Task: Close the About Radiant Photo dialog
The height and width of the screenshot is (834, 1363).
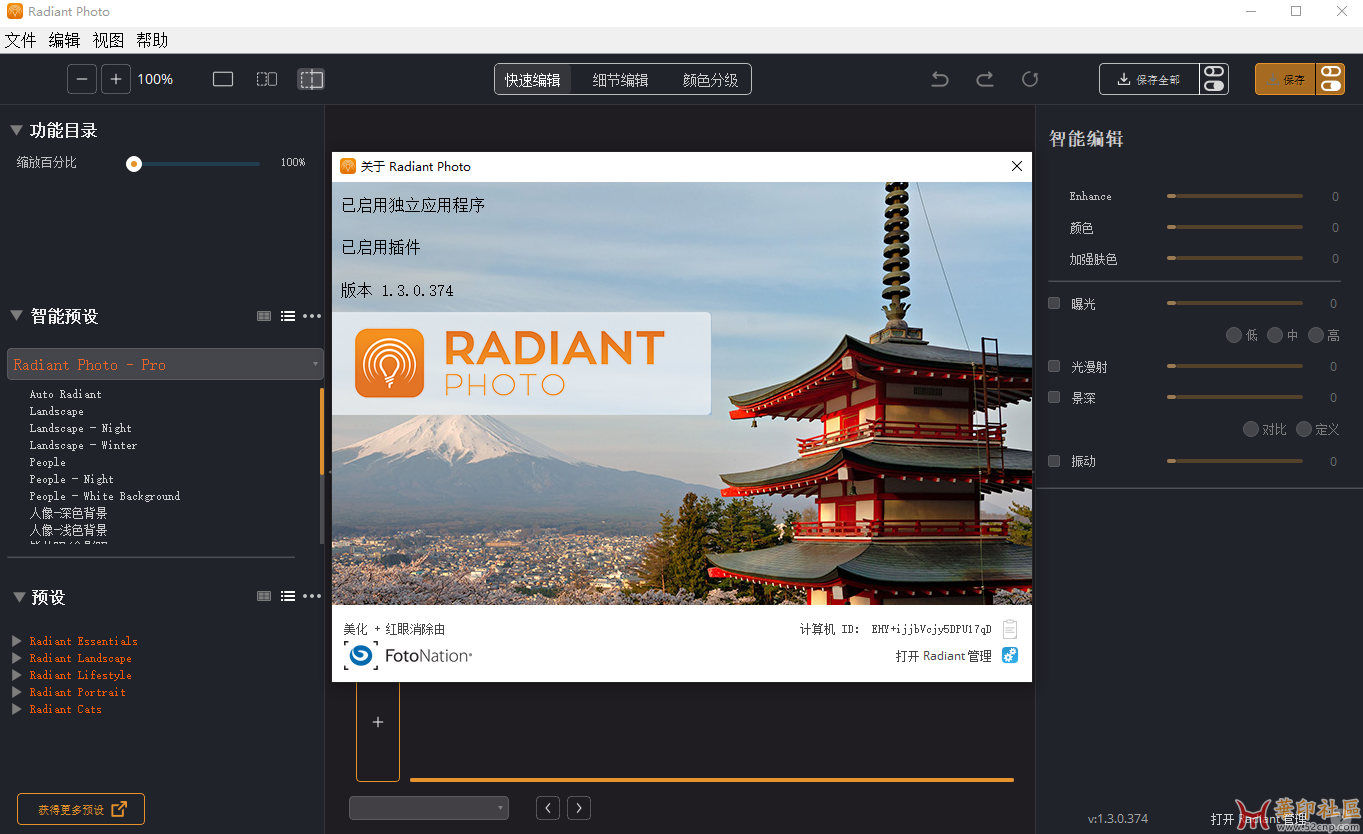Action: [1017, 166]
